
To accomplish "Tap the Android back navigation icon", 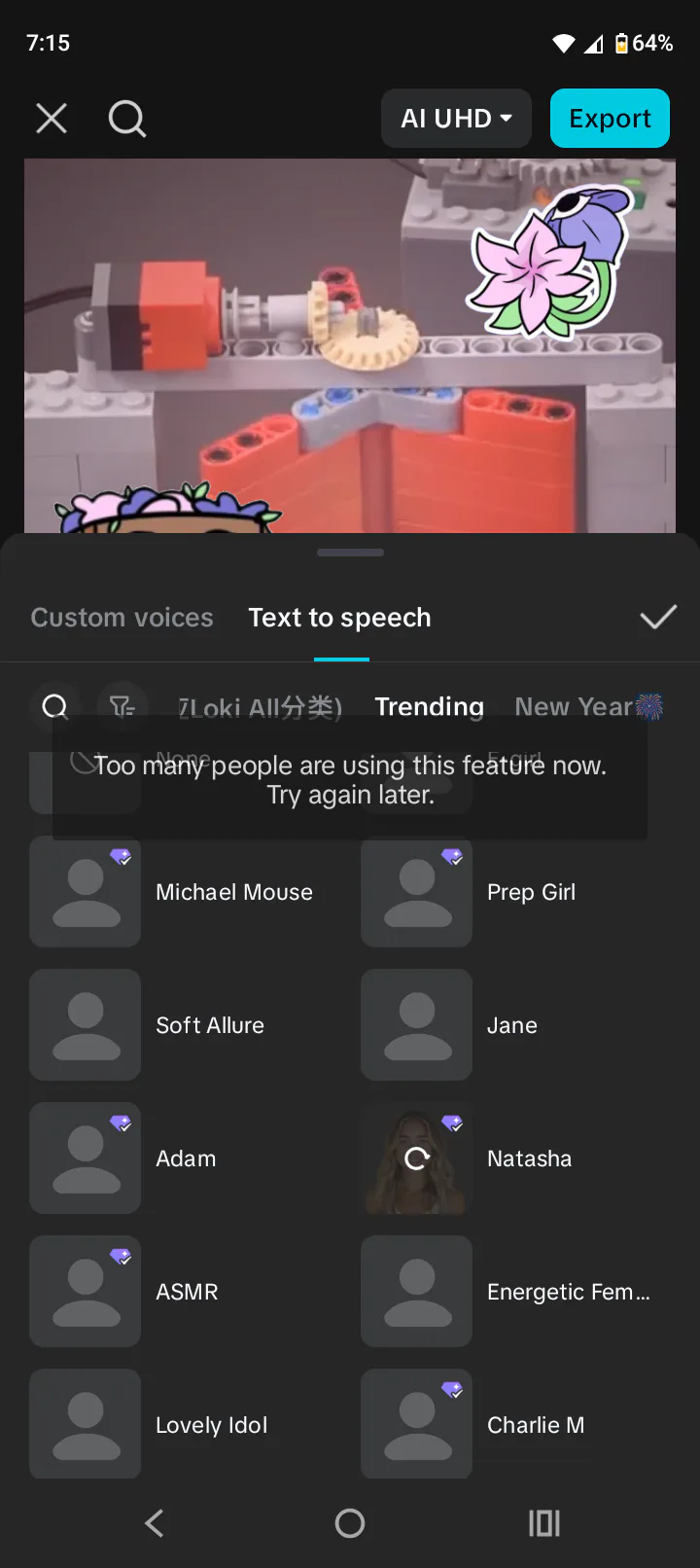I will coord(155,1523).
